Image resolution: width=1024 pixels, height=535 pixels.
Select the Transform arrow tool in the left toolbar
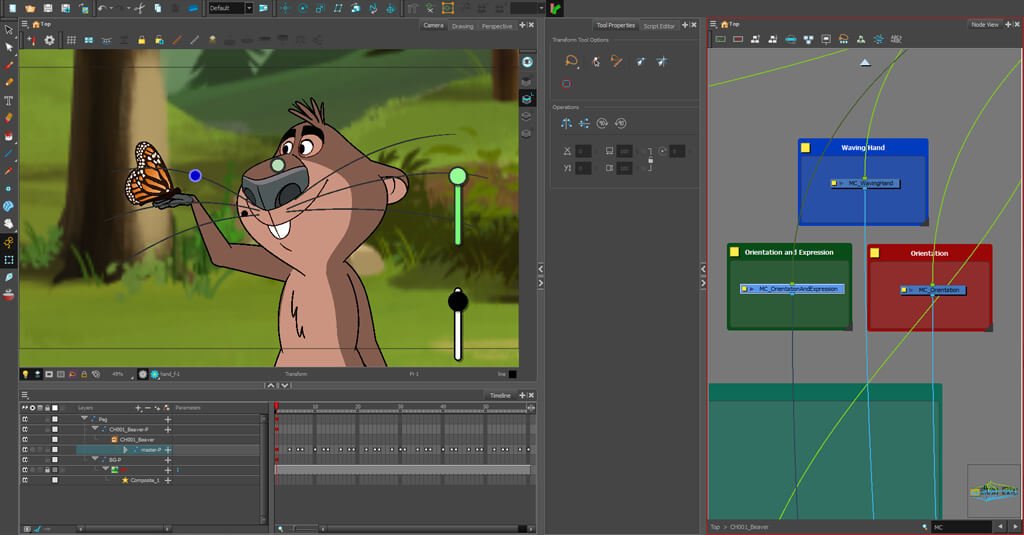click(x=8, y=29)
